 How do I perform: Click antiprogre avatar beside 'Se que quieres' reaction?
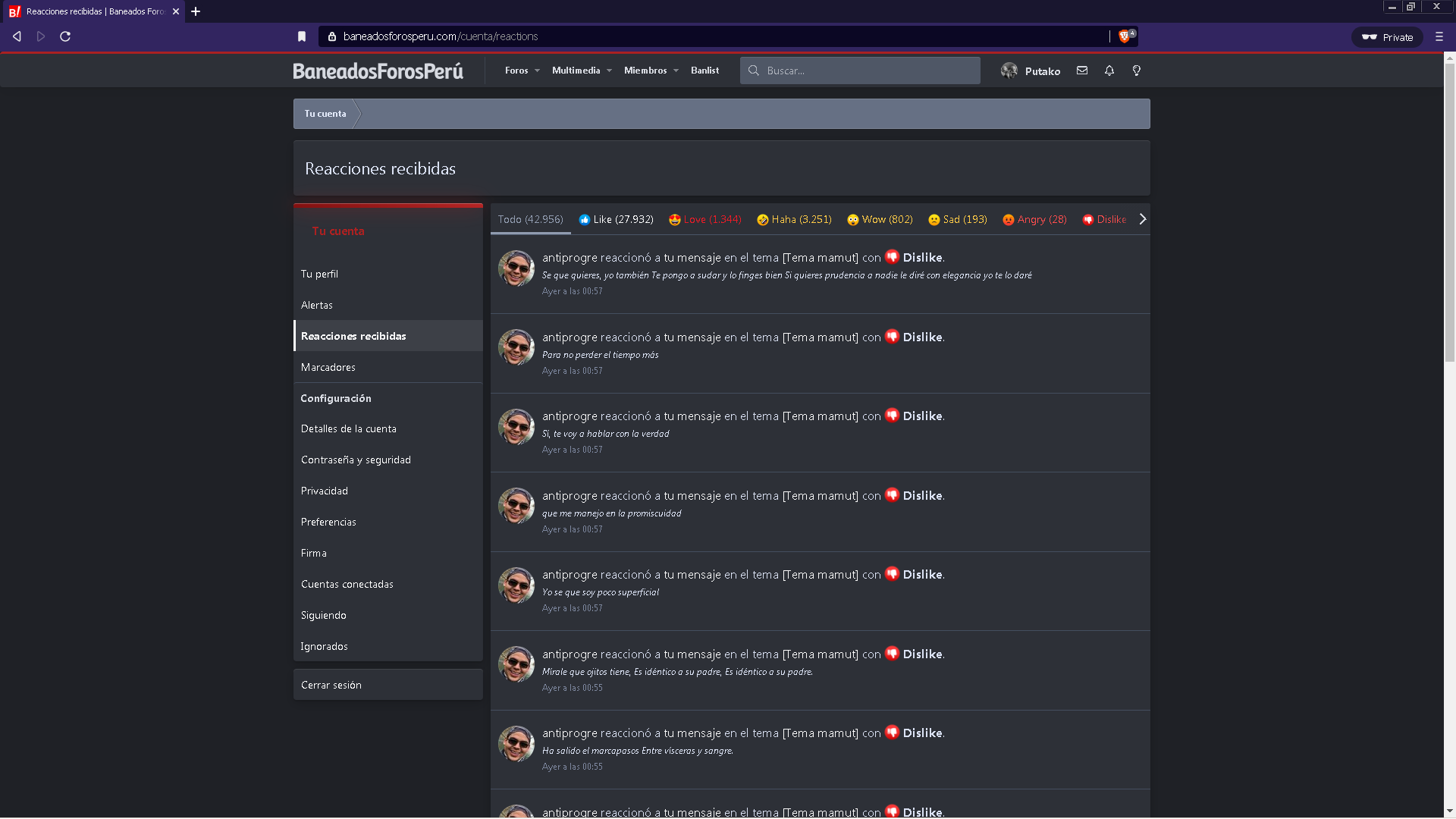516,268
